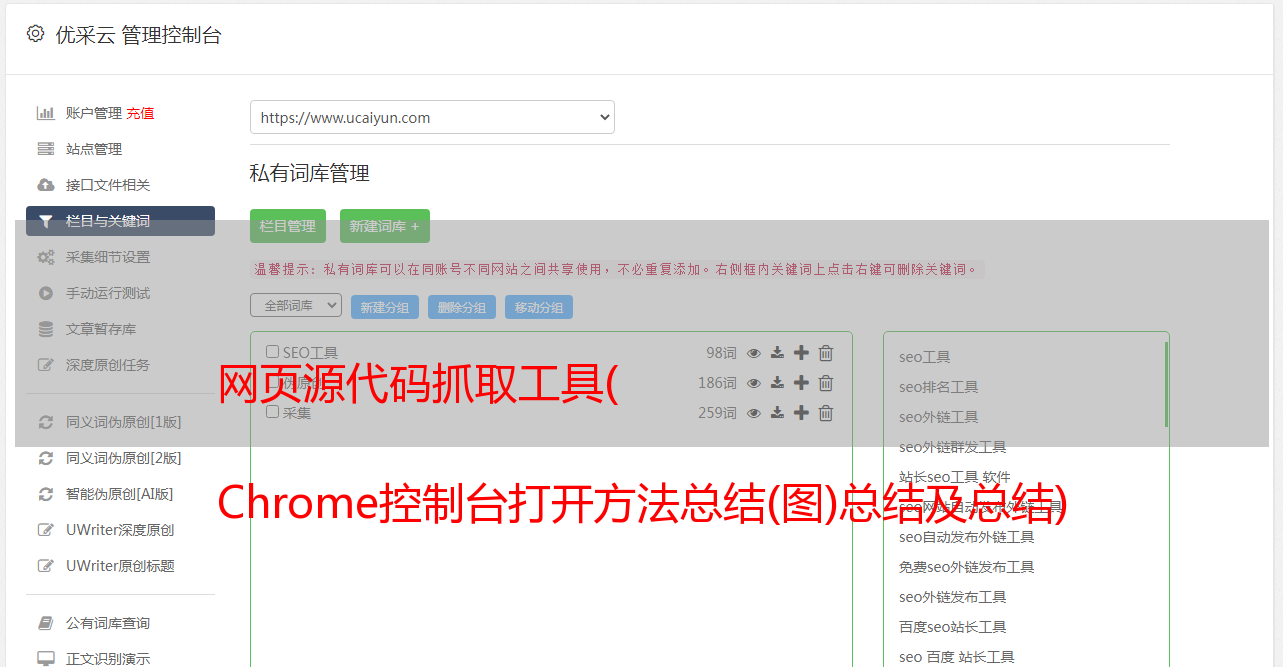This screenshot has height=667, width=1283.
Task: Select the keyword "免费seo外链发布工具"
Action: 967,567
